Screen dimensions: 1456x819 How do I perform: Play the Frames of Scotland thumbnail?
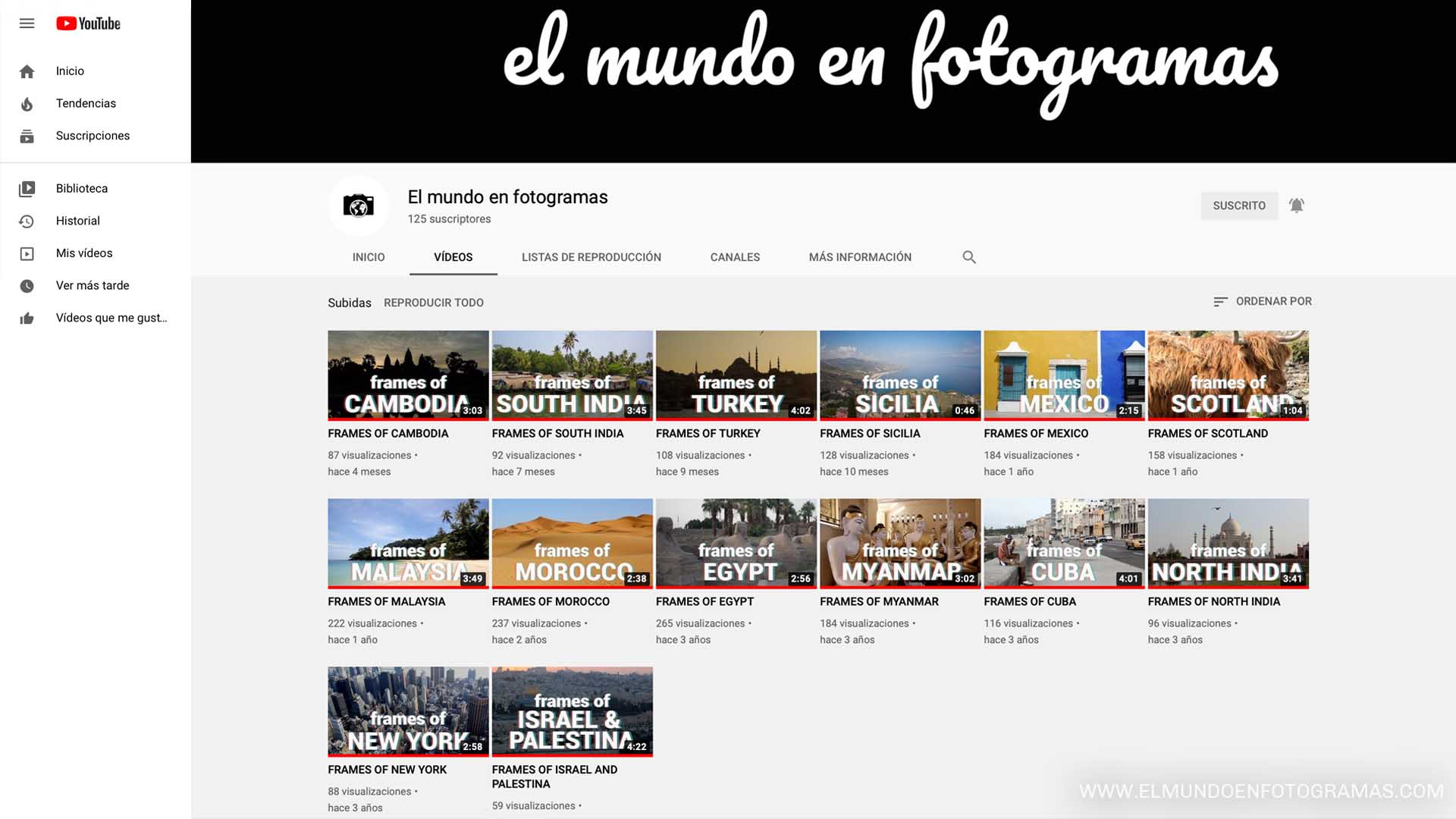click(x=1228, y=375)
